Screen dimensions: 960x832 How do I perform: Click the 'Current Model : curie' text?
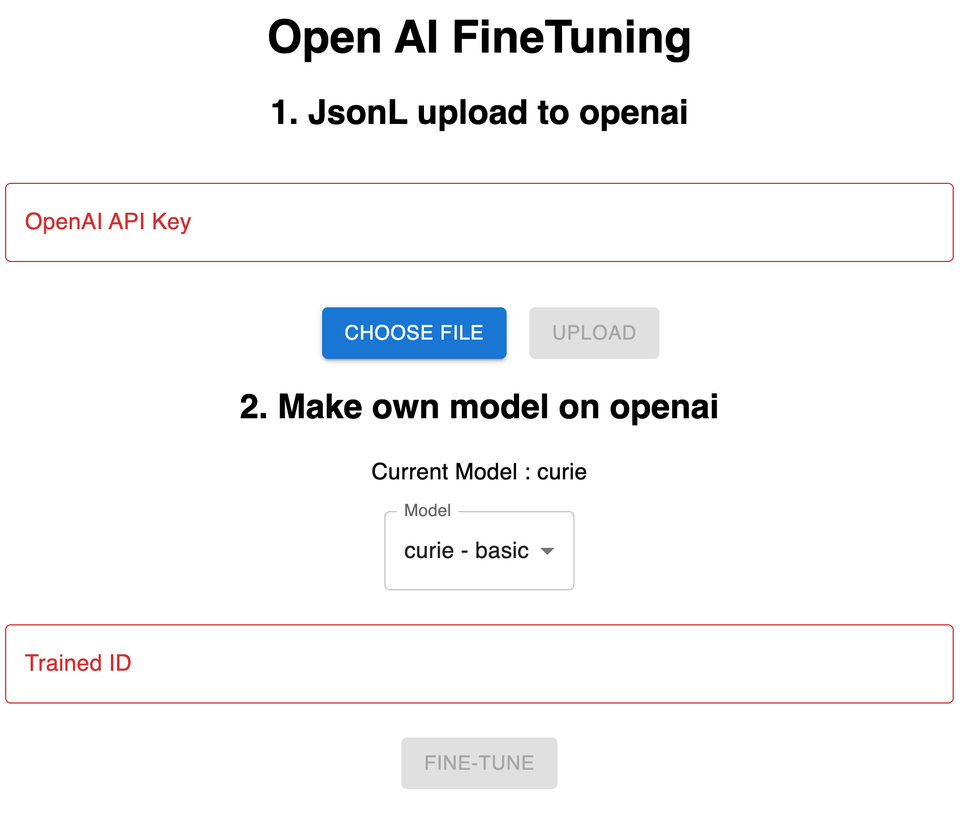[479, 472]
